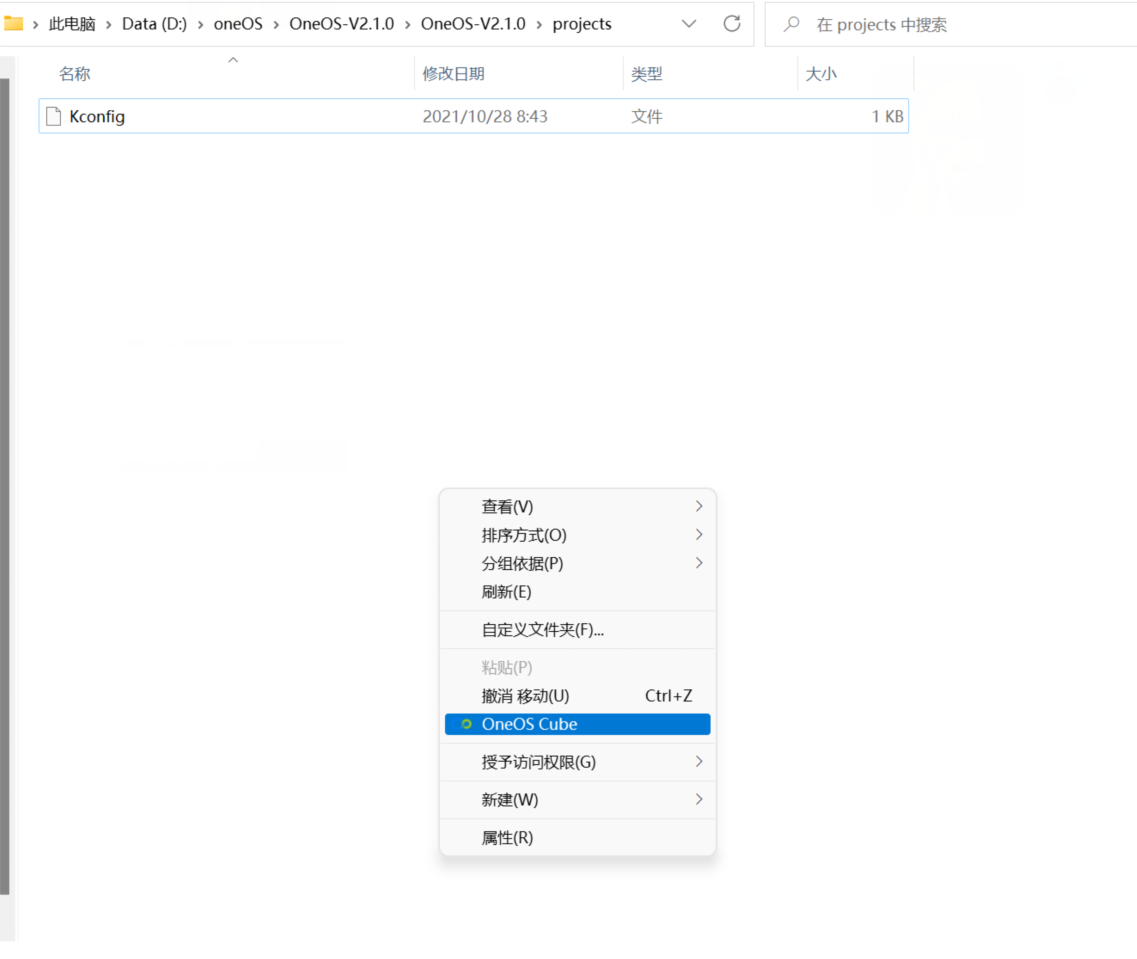The image size is (1137, 959).
Task: Click the Ctrl+Z shortcut label
Action: [x=669, y=696]
